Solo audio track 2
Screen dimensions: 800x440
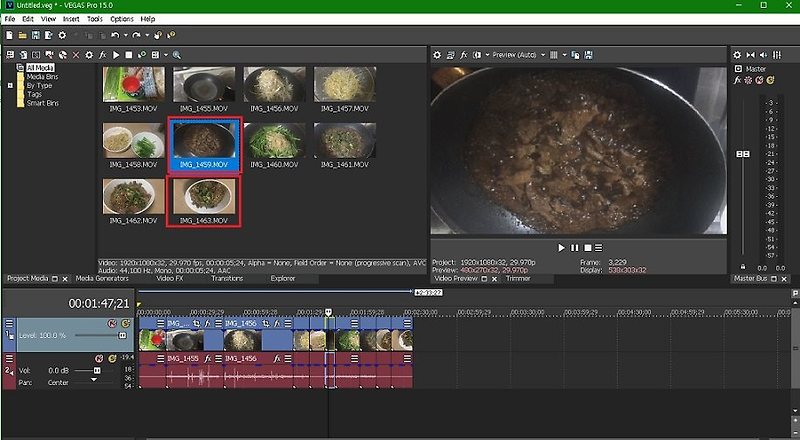112,358
